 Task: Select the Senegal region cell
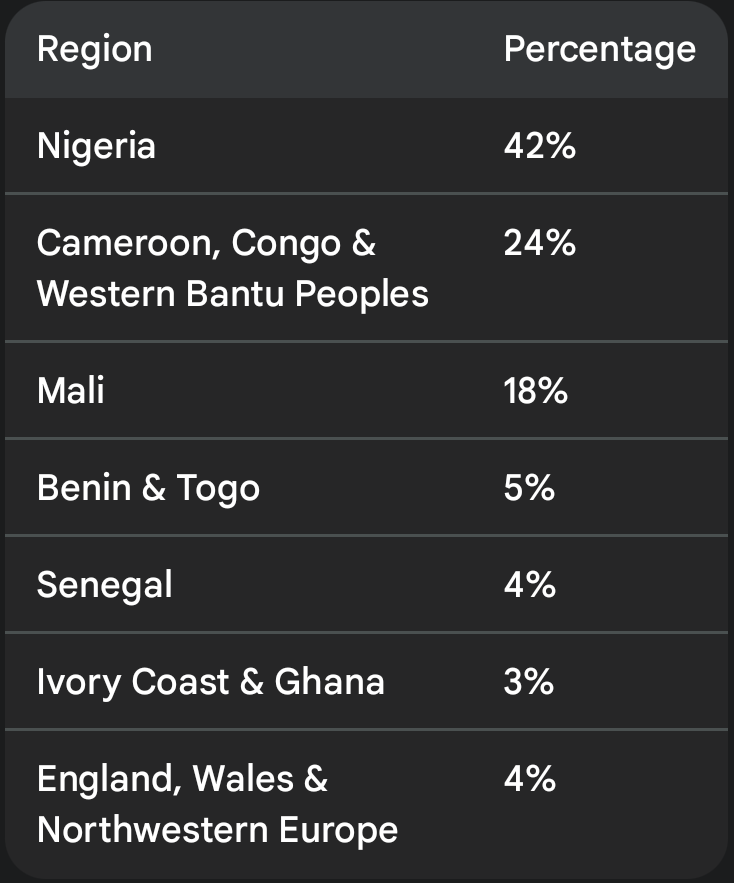coord(104,584)
